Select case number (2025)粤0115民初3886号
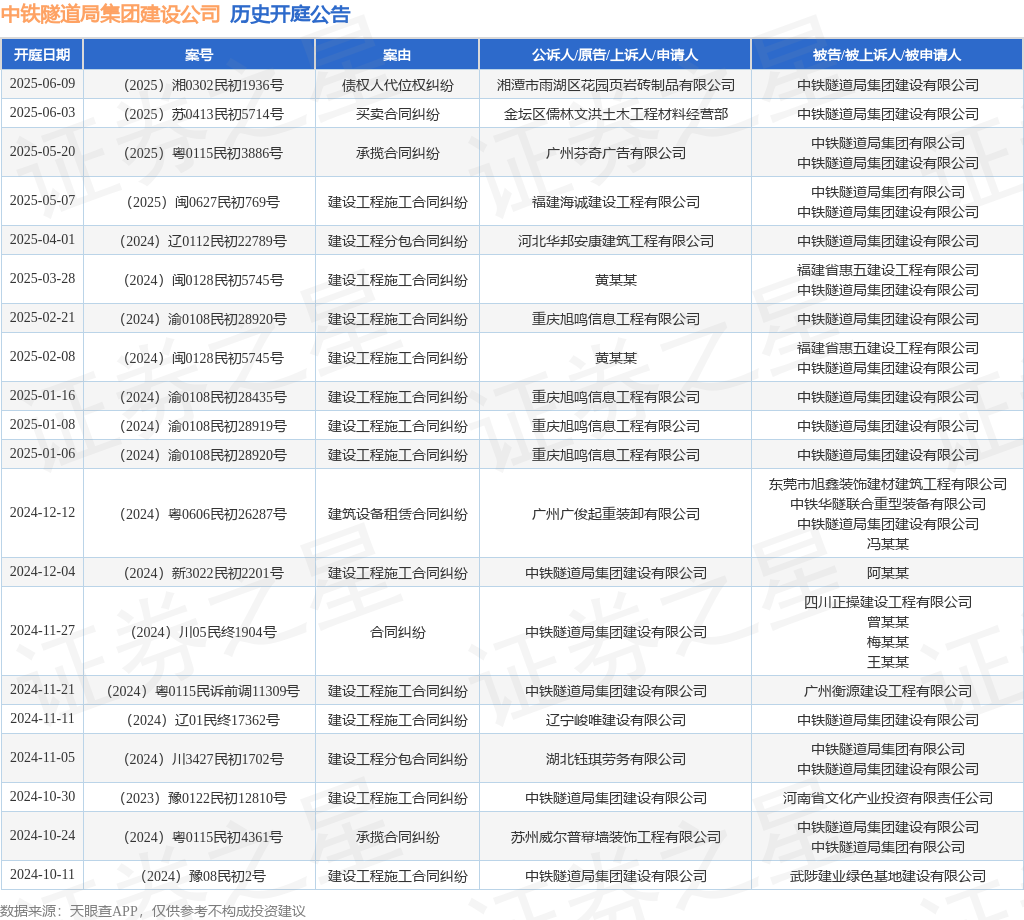Screen dimensions: 1024x920 pyautogui.click(x=202, y=153)
